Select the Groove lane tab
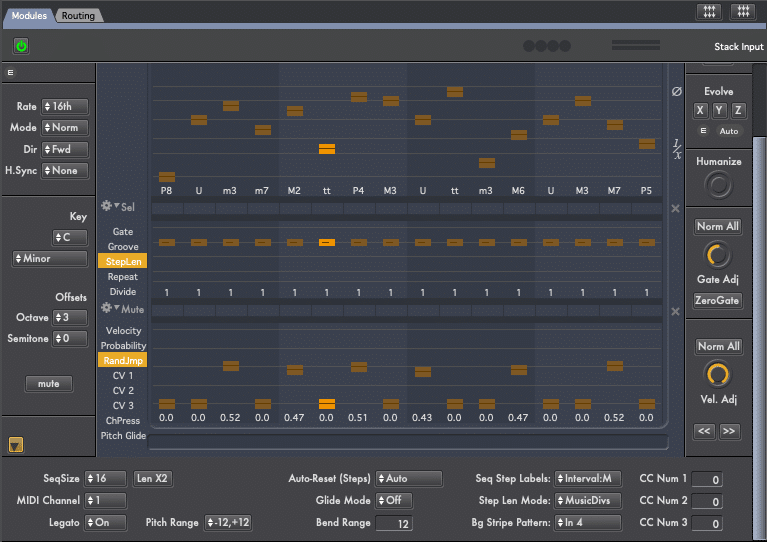Screen dimensions: 767x542 123,247
